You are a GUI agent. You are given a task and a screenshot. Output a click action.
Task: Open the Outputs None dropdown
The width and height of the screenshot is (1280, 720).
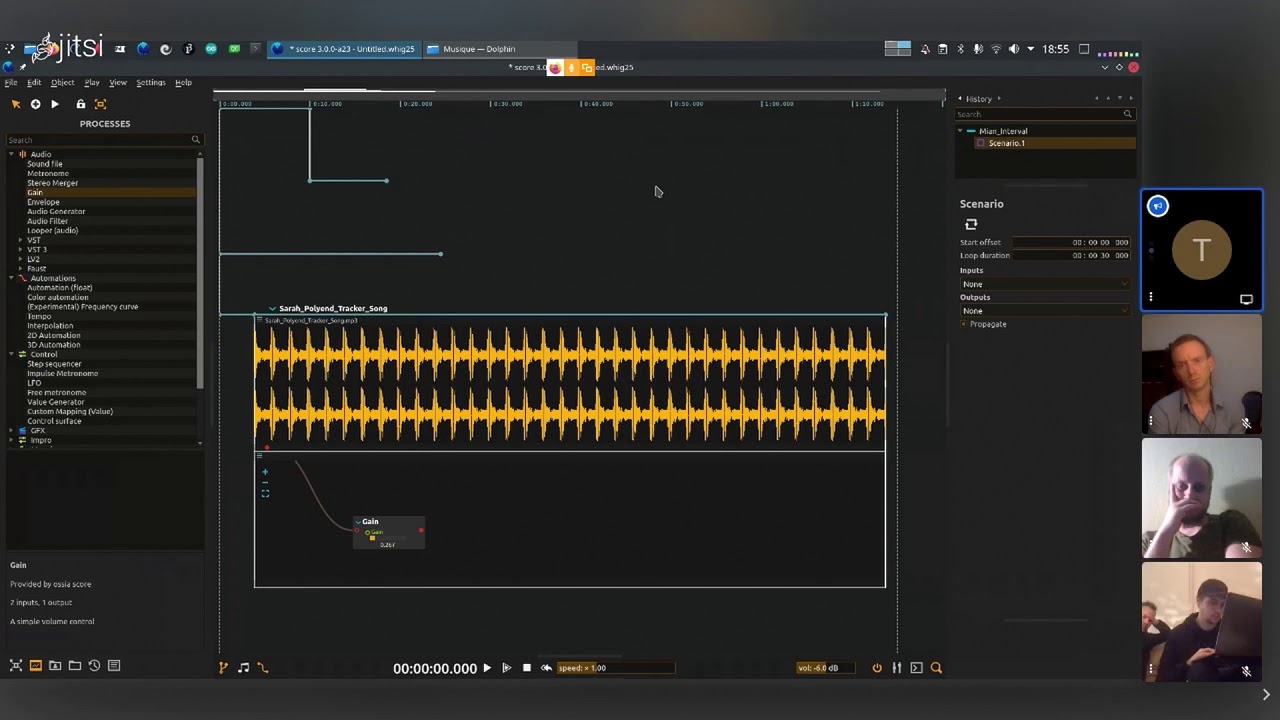tap(1045, 311)
